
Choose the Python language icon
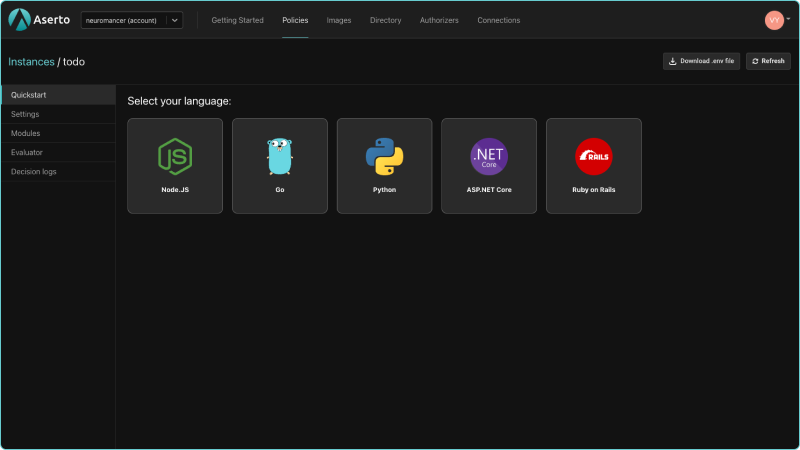click(x=384, y=157)
